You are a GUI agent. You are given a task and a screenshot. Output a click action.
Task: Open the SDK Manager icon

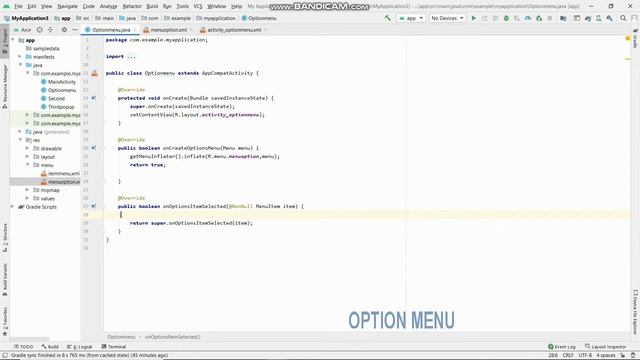point(609,18)
